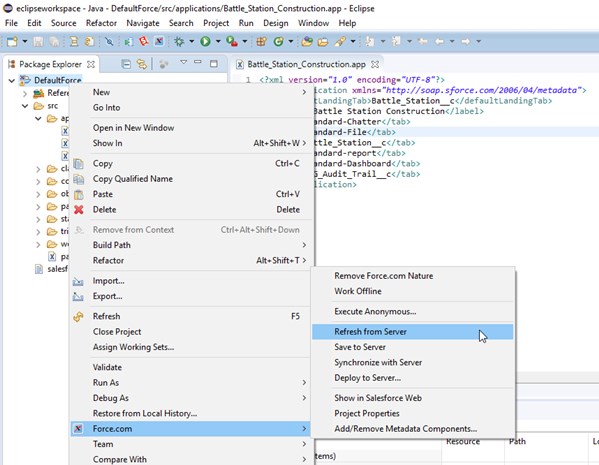Click the green Run toolbar button

coord(206,41)
